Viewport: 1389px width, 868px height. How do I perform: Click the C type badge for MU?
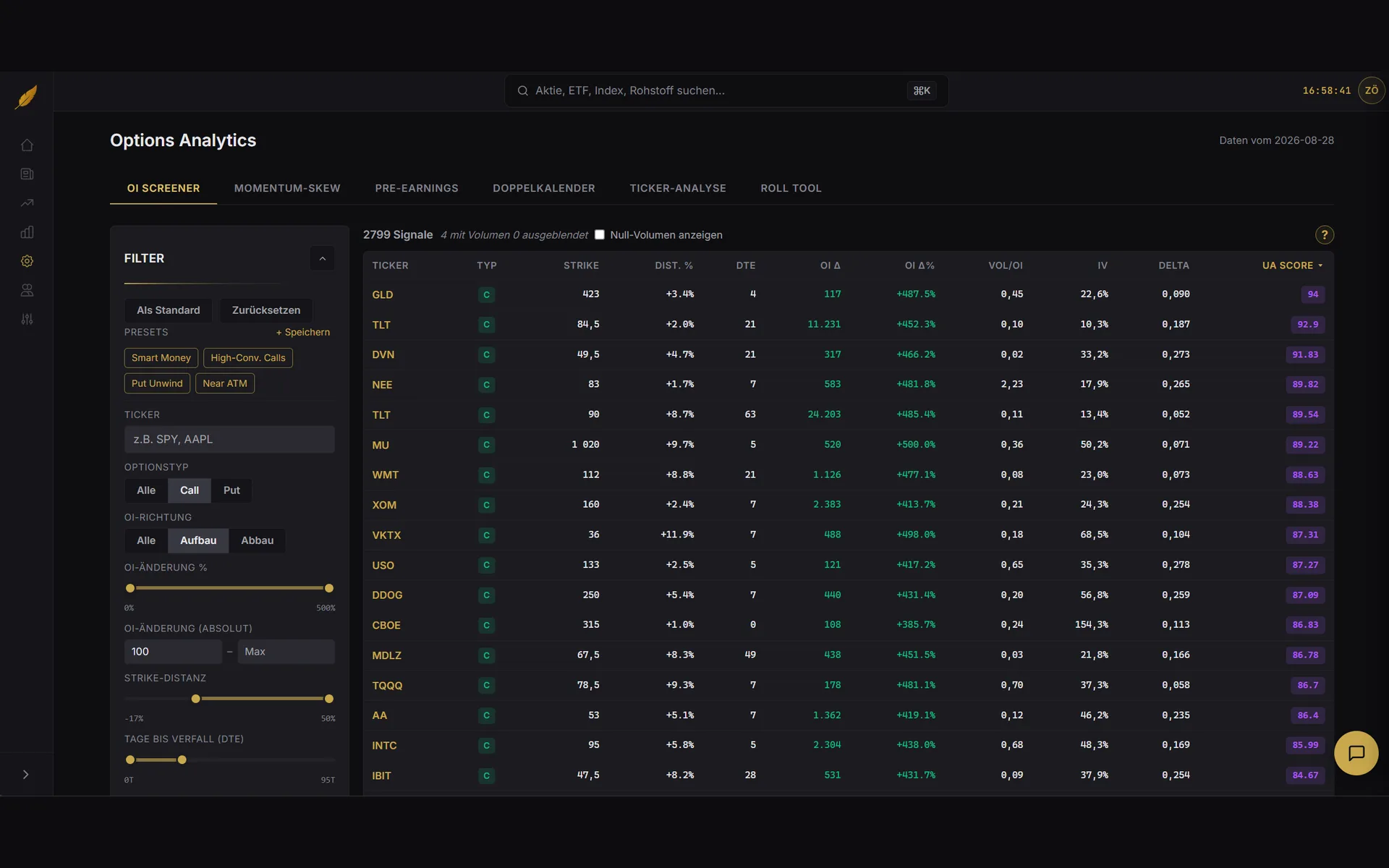pyautogui.click(x=486, y=445)
